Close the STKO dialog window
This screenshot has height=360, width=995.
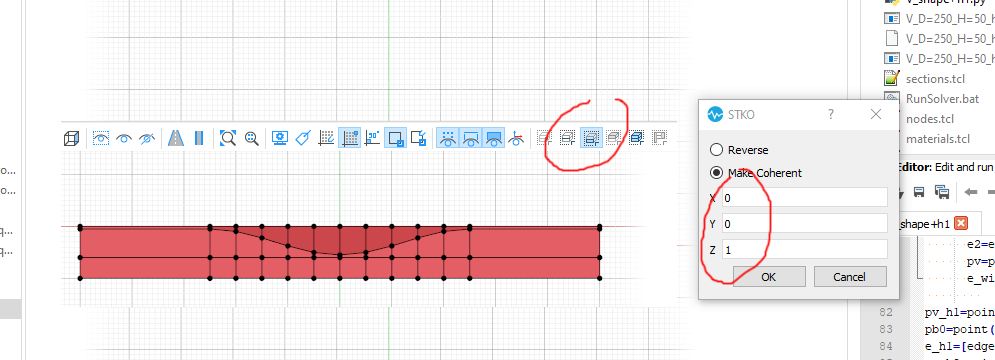coord(876,114)
